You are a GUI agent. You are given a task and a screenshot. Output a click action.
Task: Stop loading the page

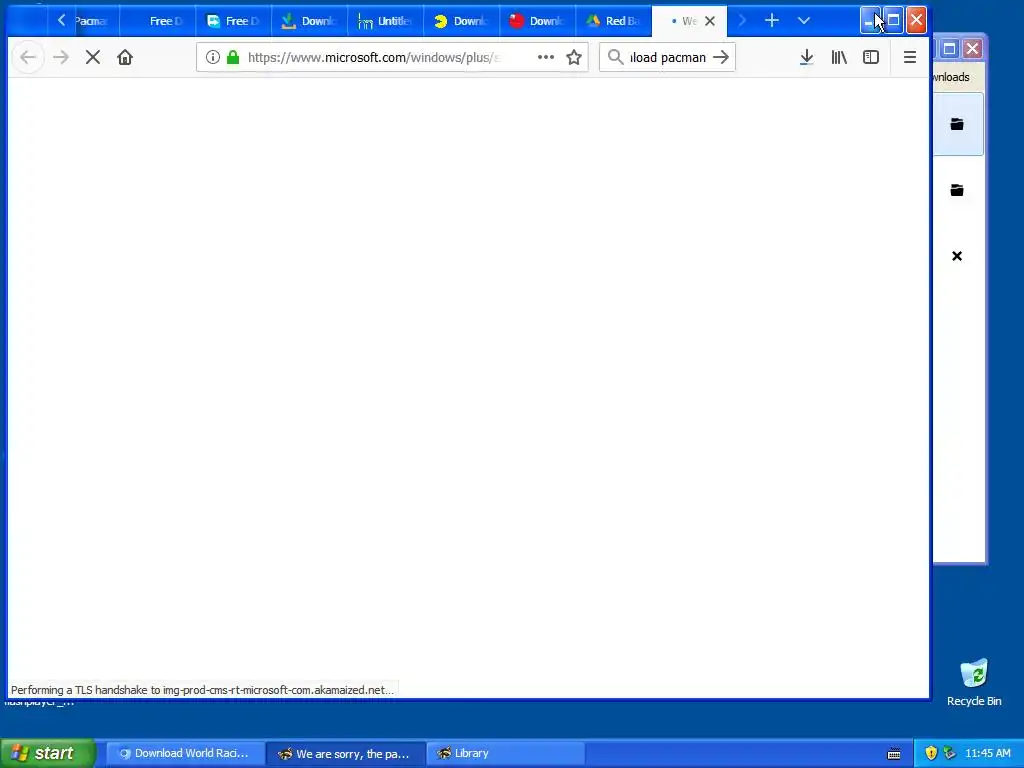click(x=93, y=57)
